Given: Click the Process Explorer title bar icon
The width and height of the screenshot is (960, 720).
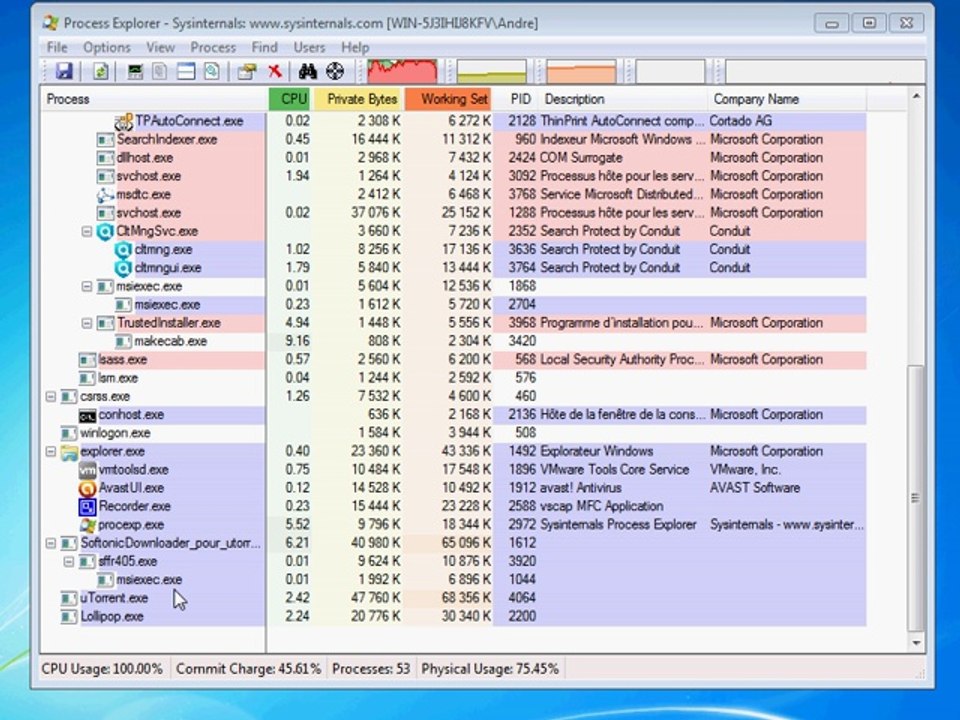Looking at the screenshot, I should click(51, 23).
